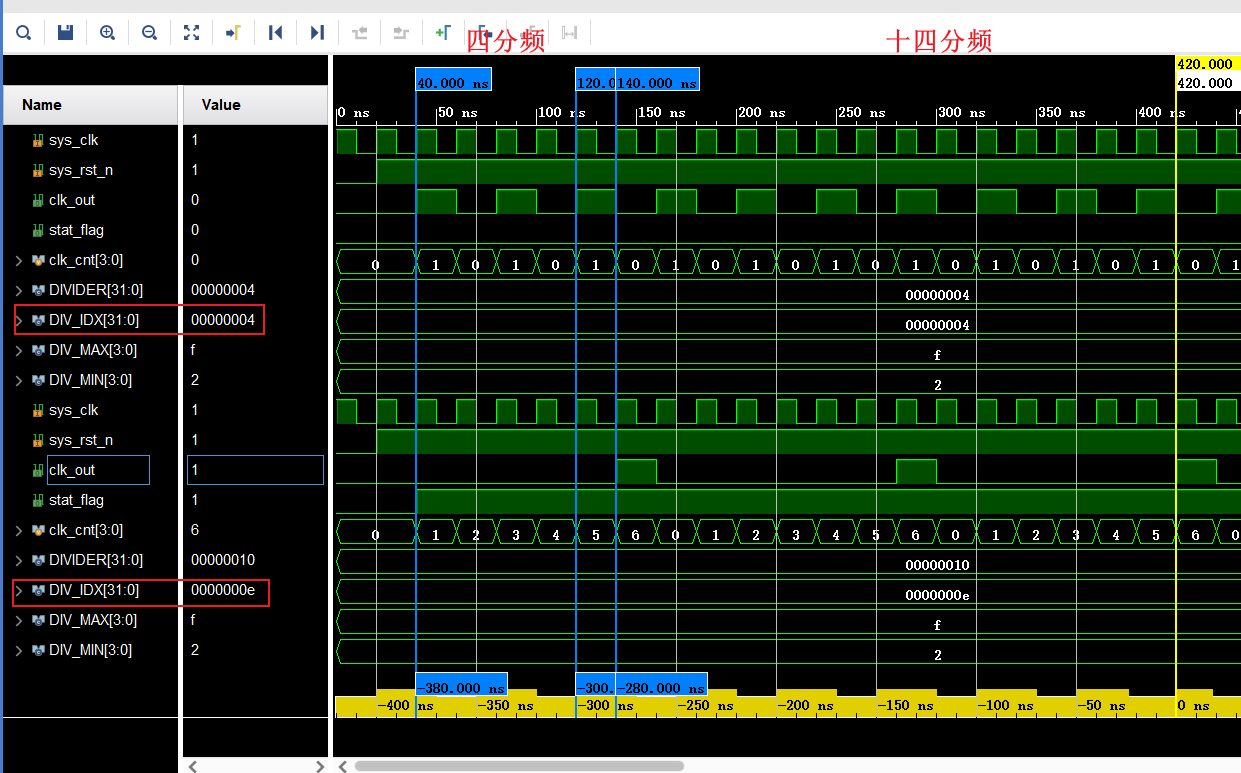Image resolution: width=1241 pixels, height=773 pixels.
Task: Click the blue 40.000 ns marker label
Action: pyautogui.click(x=453, y=84)
